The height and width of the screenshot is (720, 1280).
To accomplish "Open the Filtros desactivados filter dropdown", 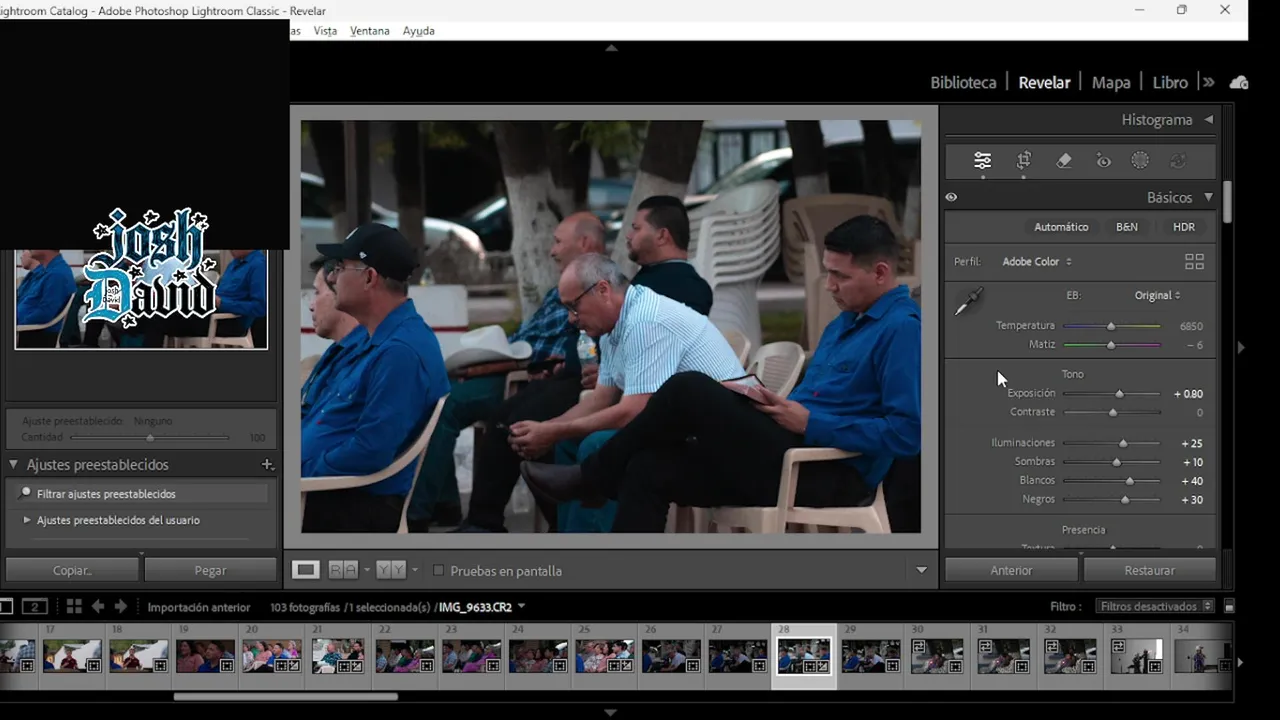I will click(x=1155, y=606).
